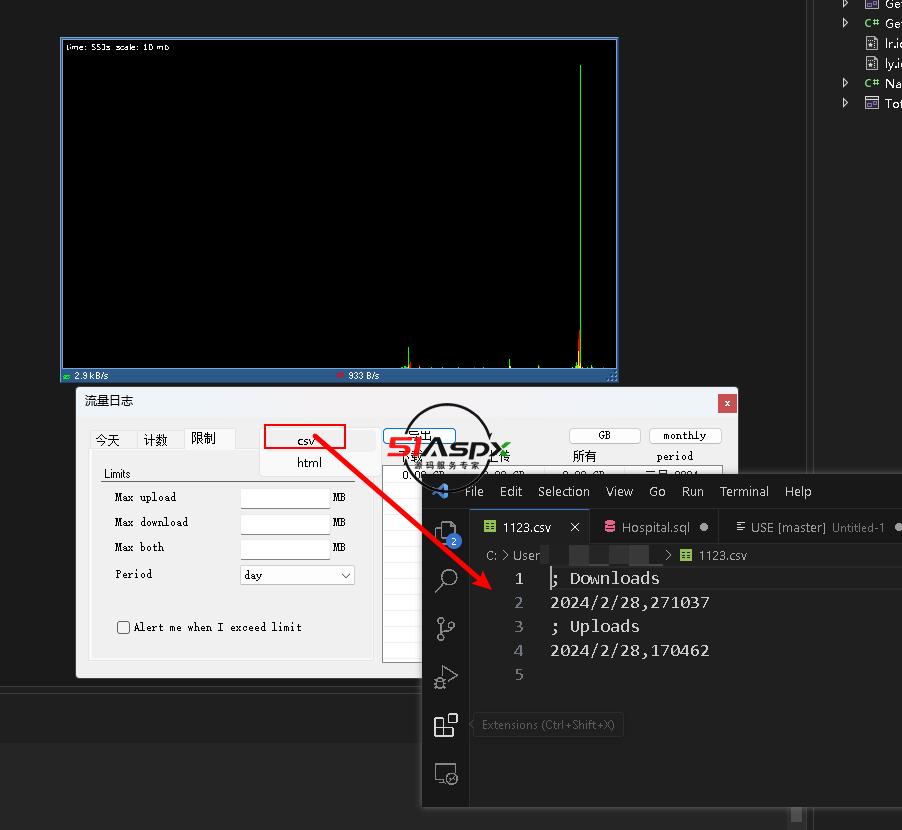
Task: Expand the To form tree node arrow
Action: point(846,103)
